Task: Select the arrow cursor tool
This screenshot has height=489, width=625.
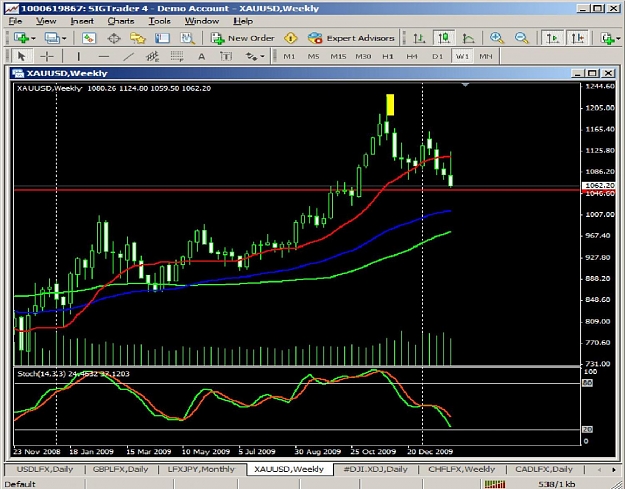Action: 22,56
